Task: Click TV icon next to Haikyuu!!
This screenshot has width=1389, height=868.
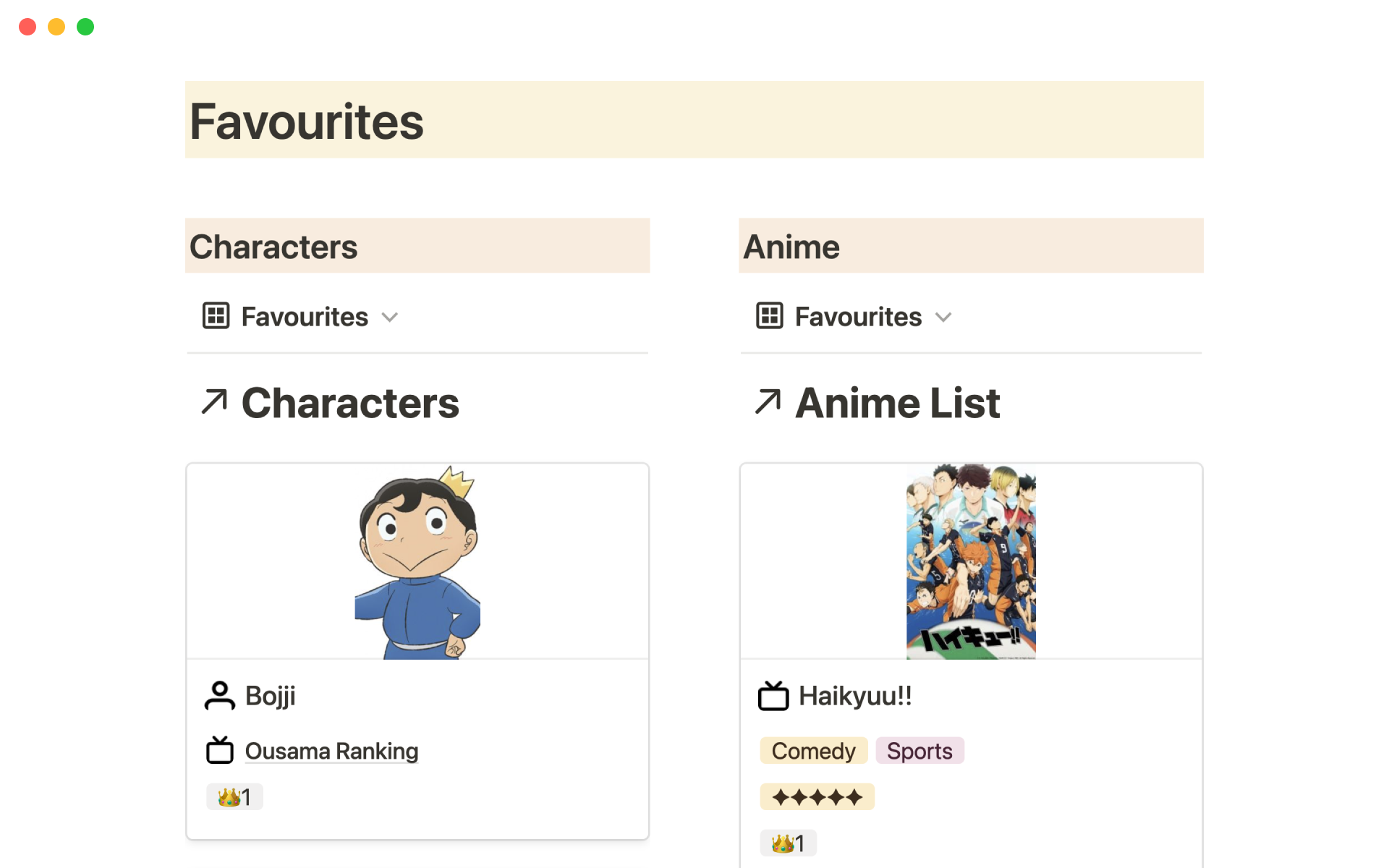Action: pyautogui.click(x=773, y=696)
